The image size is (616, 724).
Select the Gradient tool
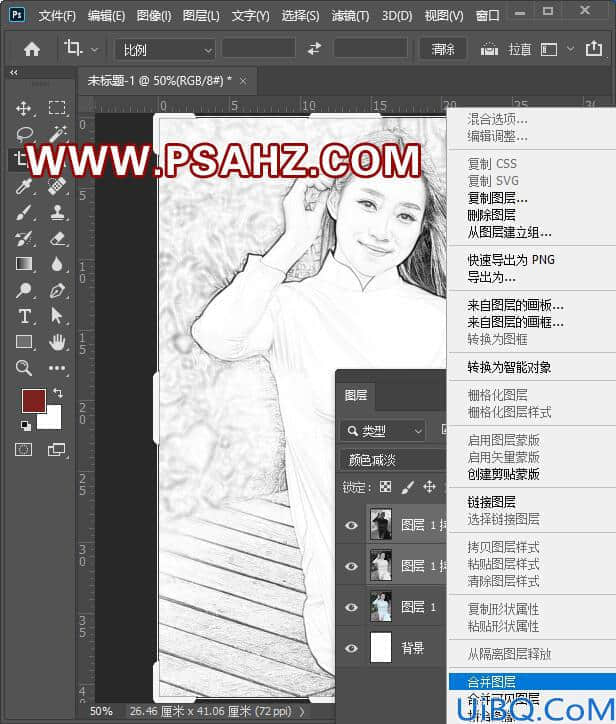pos(23,264)
